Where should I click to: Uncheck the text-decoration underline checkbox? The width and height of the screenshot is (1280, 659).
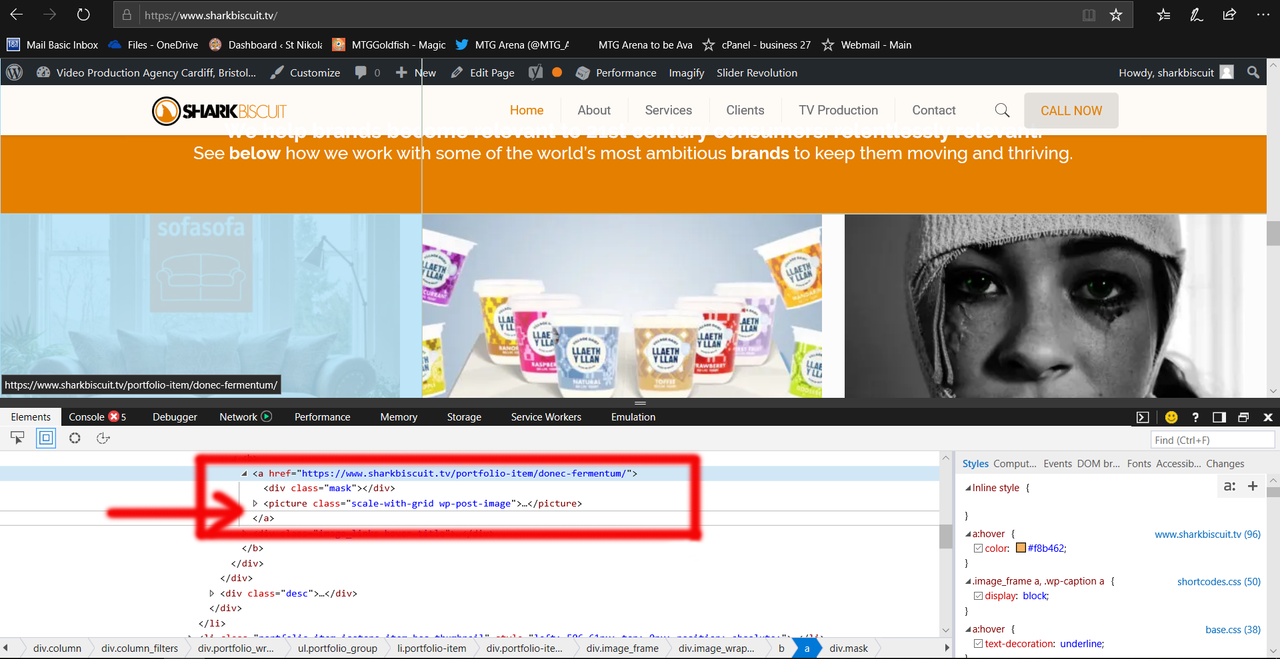click(x=979, y=643)
